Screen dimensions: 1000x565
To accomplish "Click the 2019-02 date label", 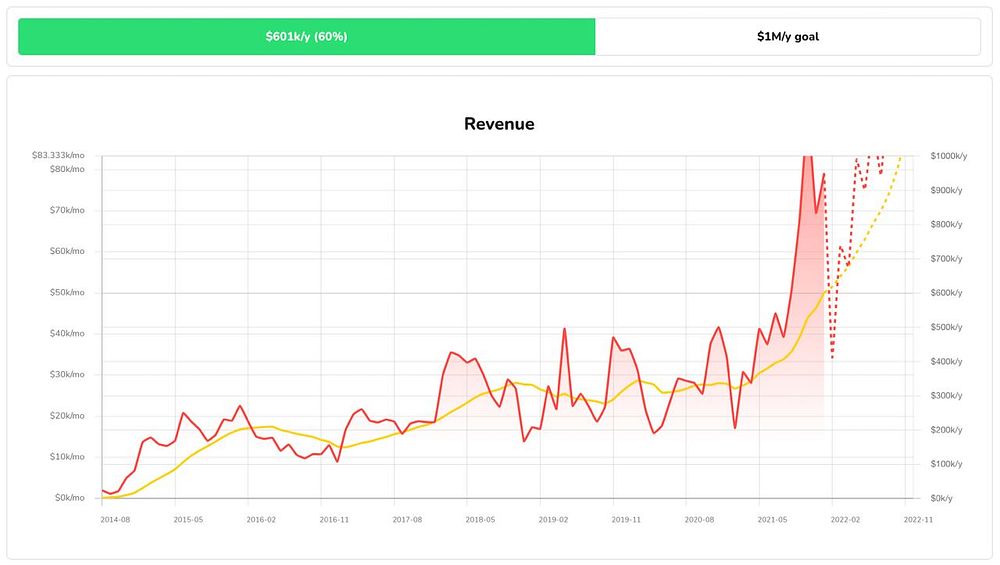I will [x=553, y=520].
